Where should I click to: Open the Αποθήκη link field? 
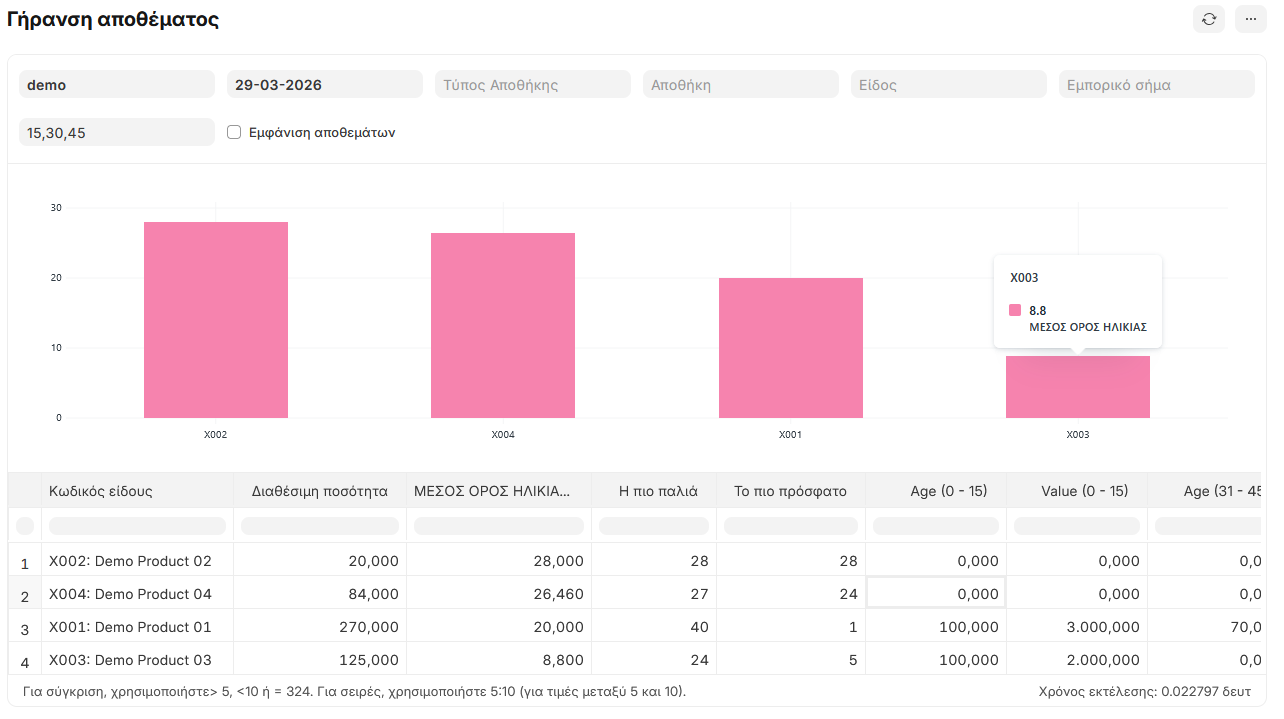tap(740, 85)
